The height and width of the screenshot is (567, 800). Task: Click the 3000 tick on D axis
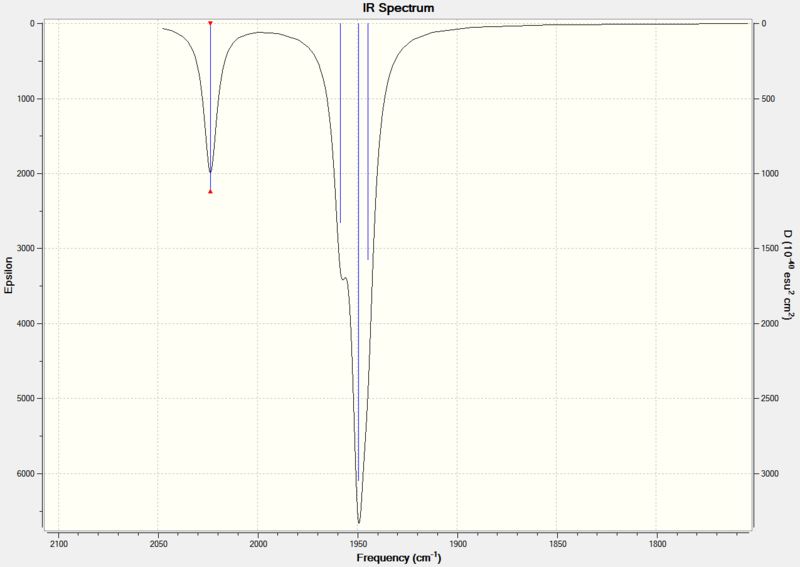tap(770, 474)
